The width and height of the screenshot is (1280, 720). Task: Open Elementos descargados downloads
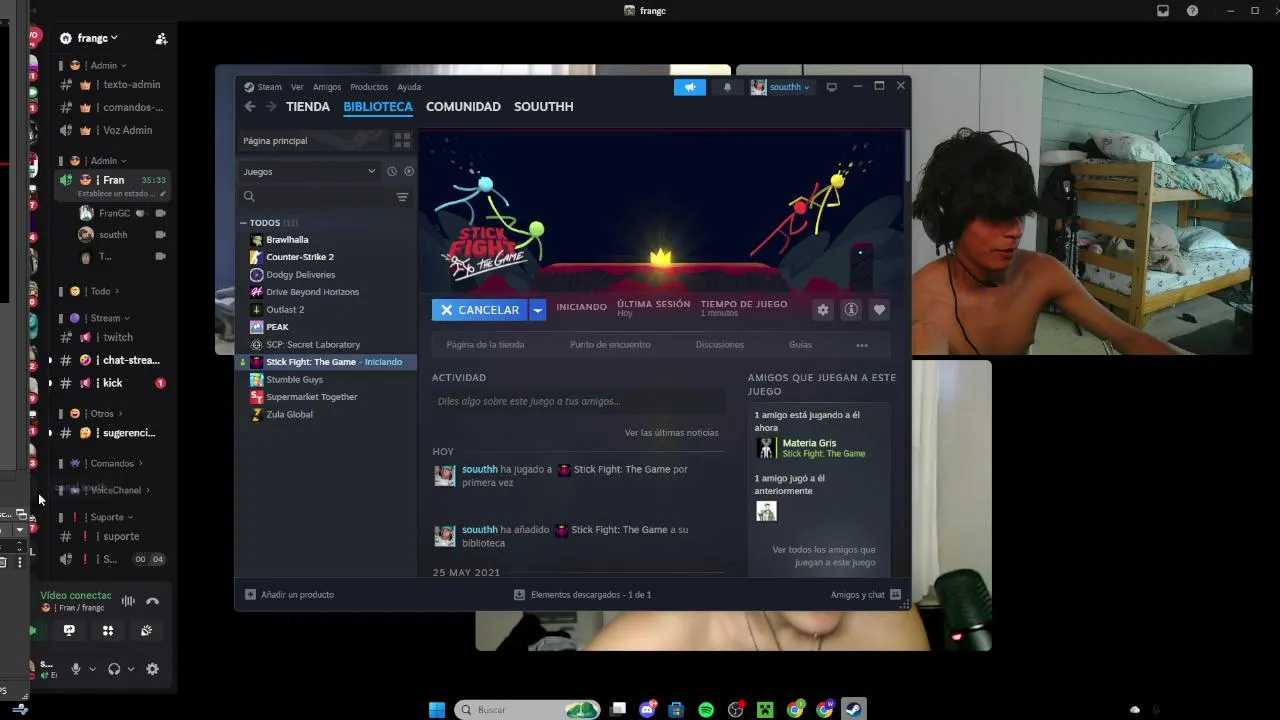click(582, 594)
